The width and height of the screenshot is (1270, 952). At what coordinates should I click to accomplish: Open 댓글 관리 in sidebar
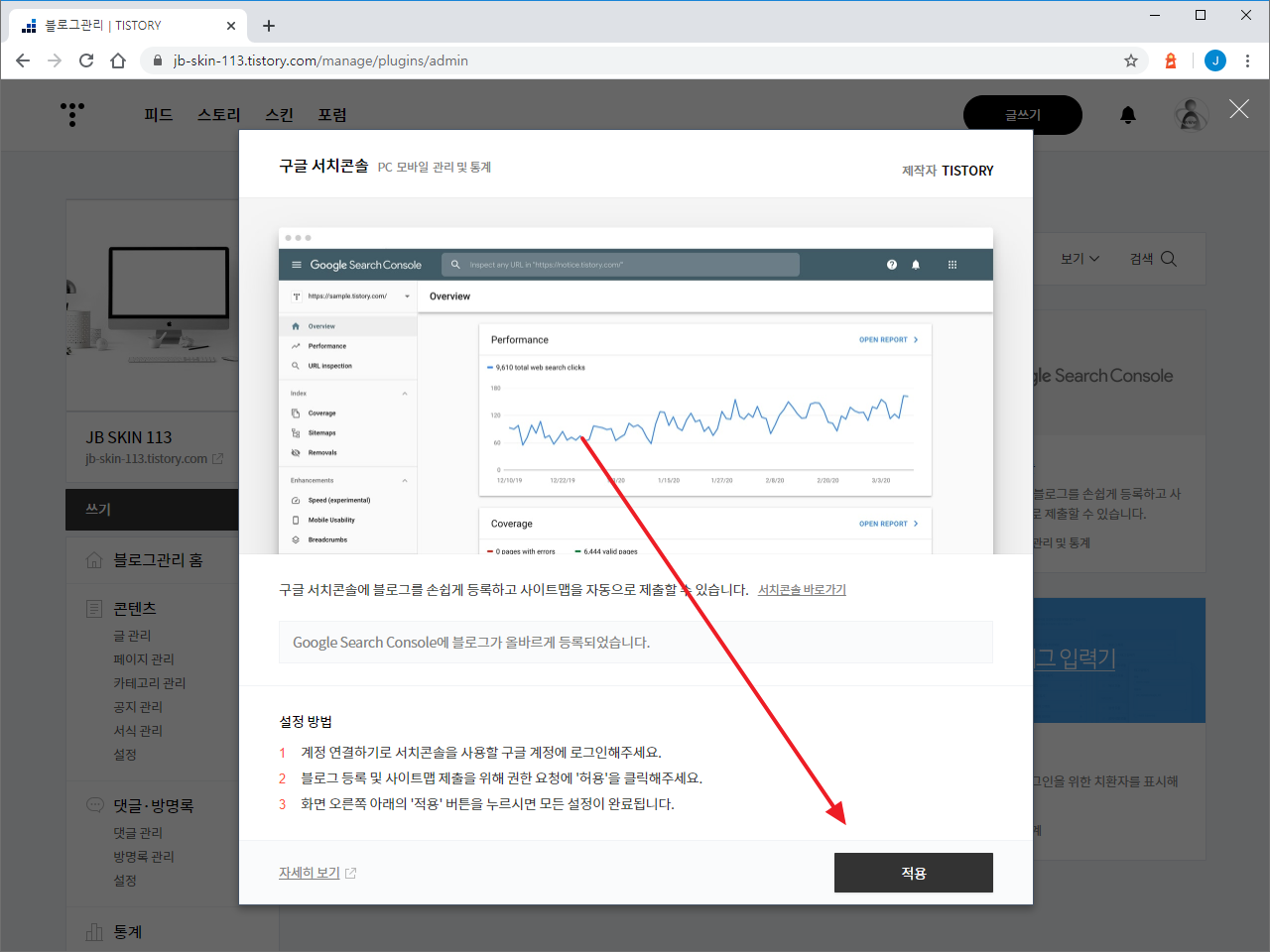click(138, 833)
